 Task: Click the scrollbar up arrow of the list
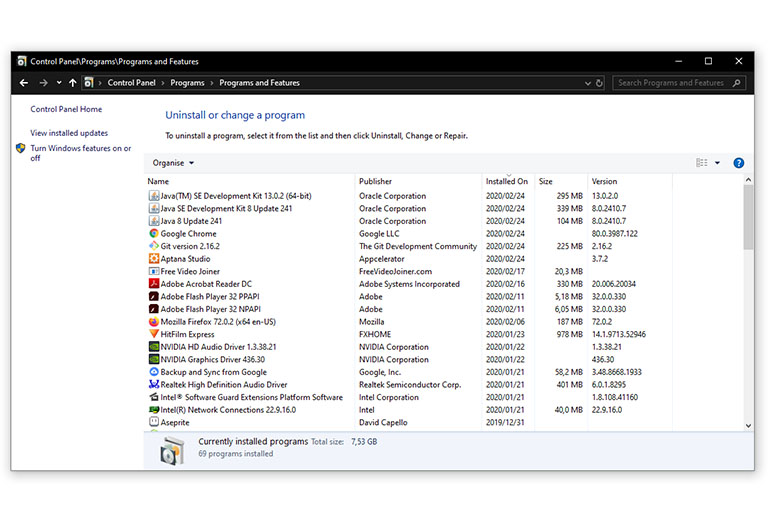pyautogui.click(x=748, y=180)
